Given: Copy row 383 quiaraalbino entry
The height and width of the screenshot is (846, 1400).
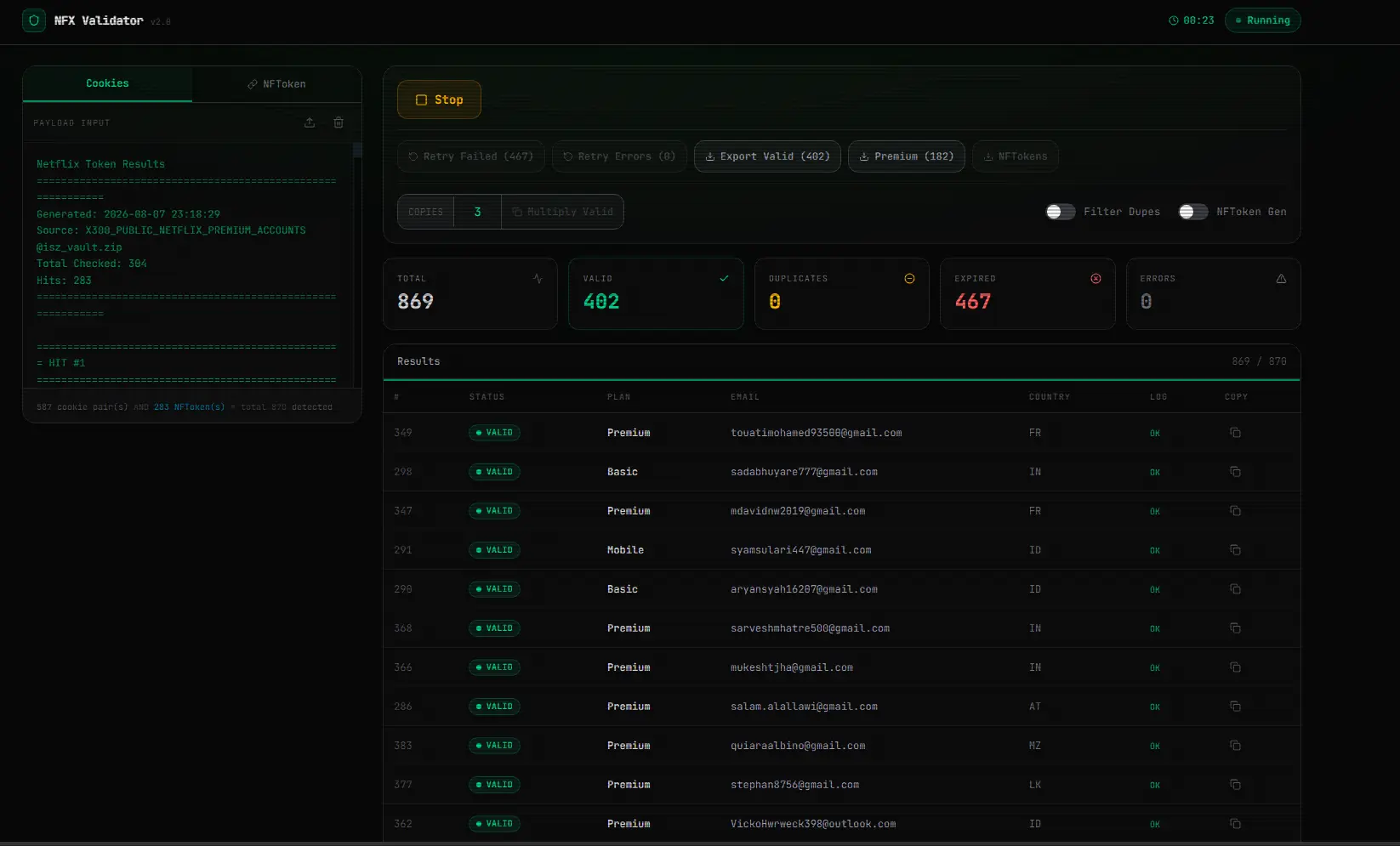Looking at the screenshot, I should pyautogui.click(x=1235, y=746).
